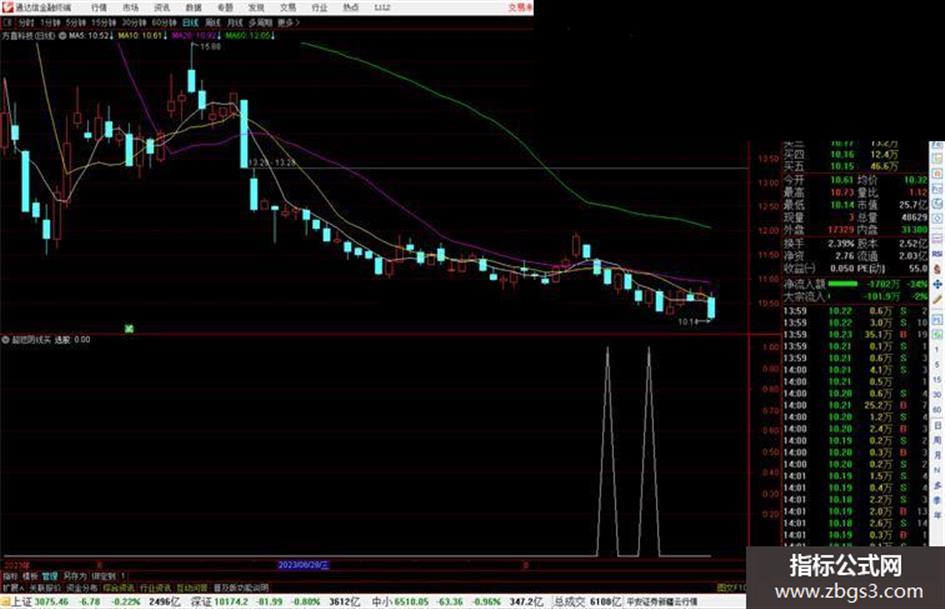Click the sidebar 60 minute period button

[937, 410]
